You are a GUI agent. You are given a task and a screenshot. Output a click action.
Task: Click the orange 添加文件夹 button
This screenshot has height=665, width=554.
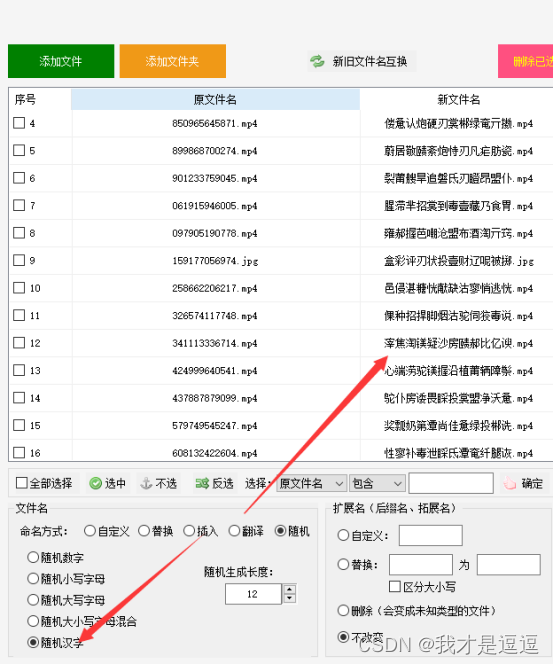pyautogui.click(x=172, y=61)
